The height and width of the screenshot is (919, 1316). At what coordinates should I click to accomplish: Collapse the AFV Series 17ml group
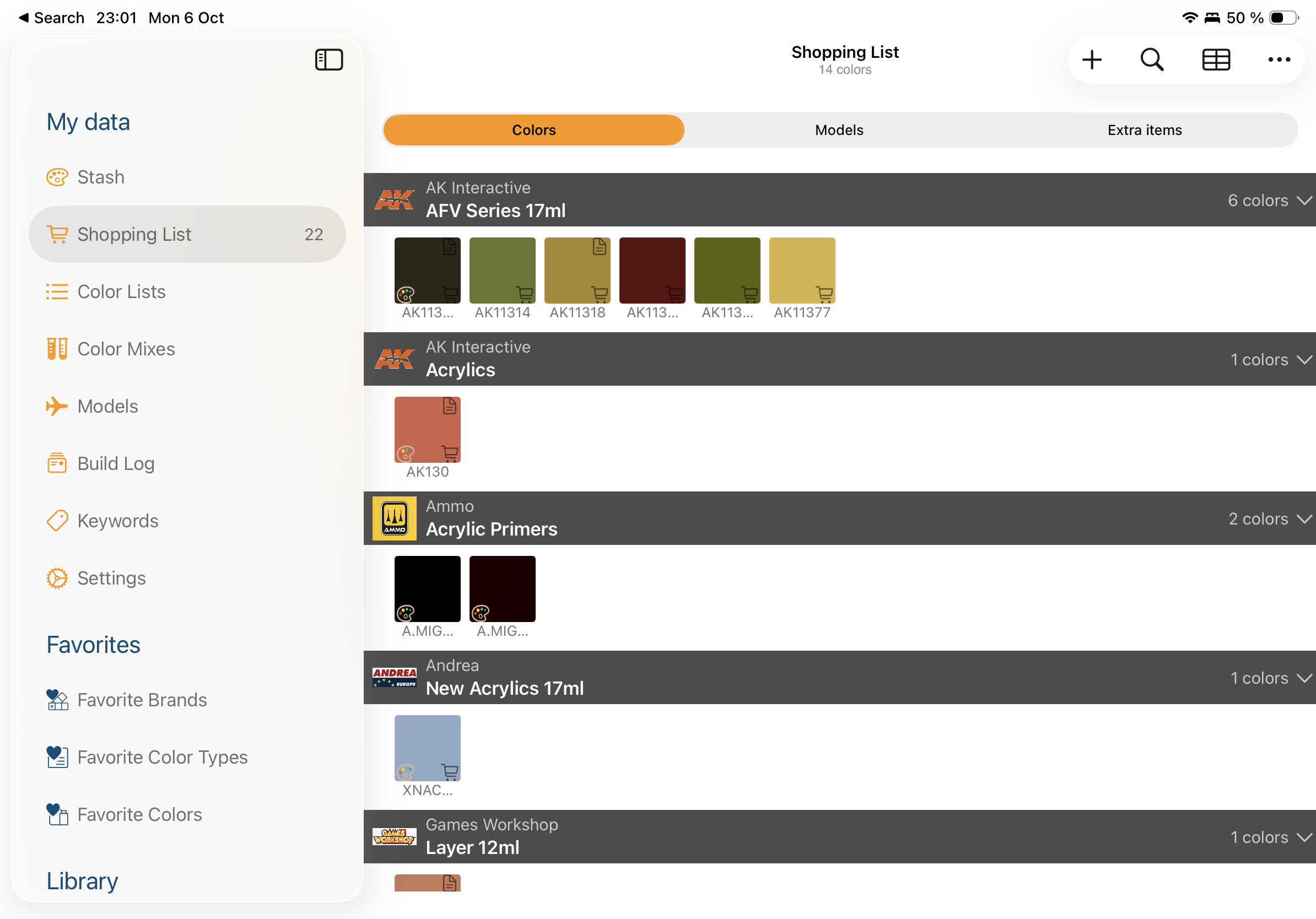(1304, 201)
